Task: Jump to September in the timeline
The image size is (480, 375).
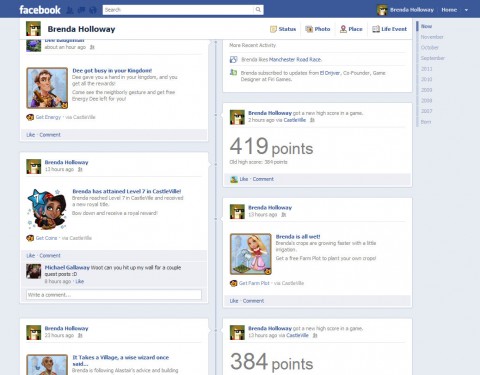Action: [x=433, y=58]
